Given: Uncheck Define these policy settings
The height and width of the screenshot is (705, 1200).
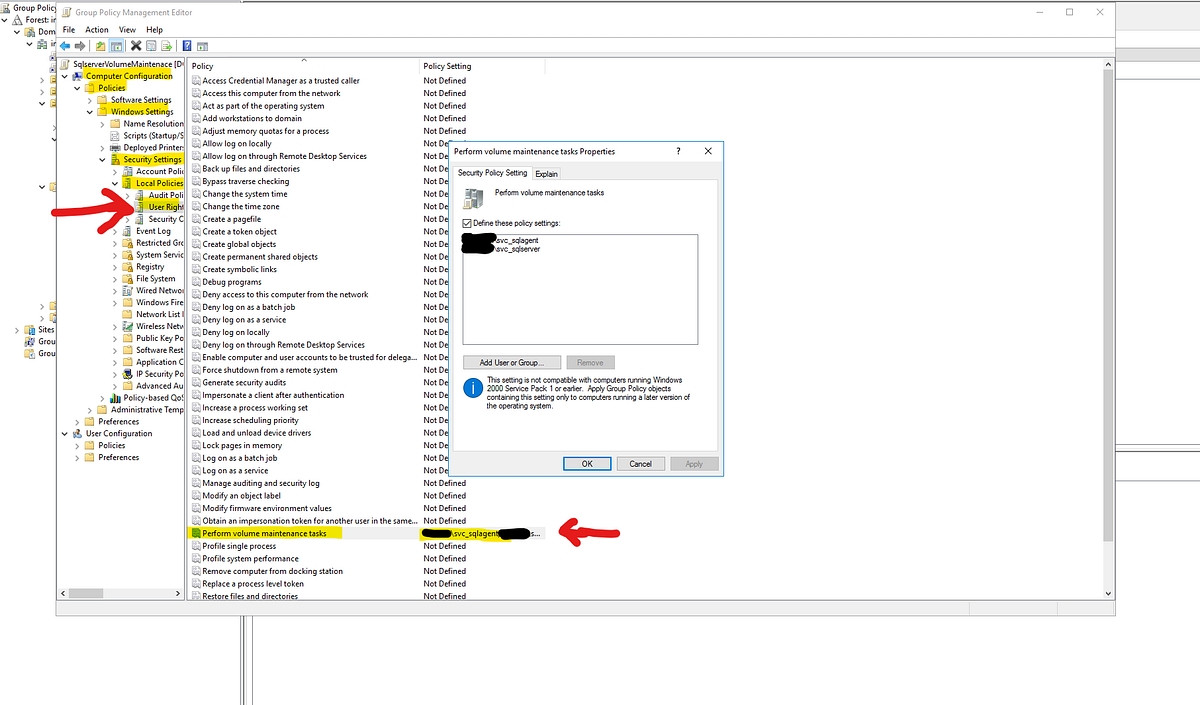Looking at the screenshot, I should pyautogui.click(x=466, y=223).
